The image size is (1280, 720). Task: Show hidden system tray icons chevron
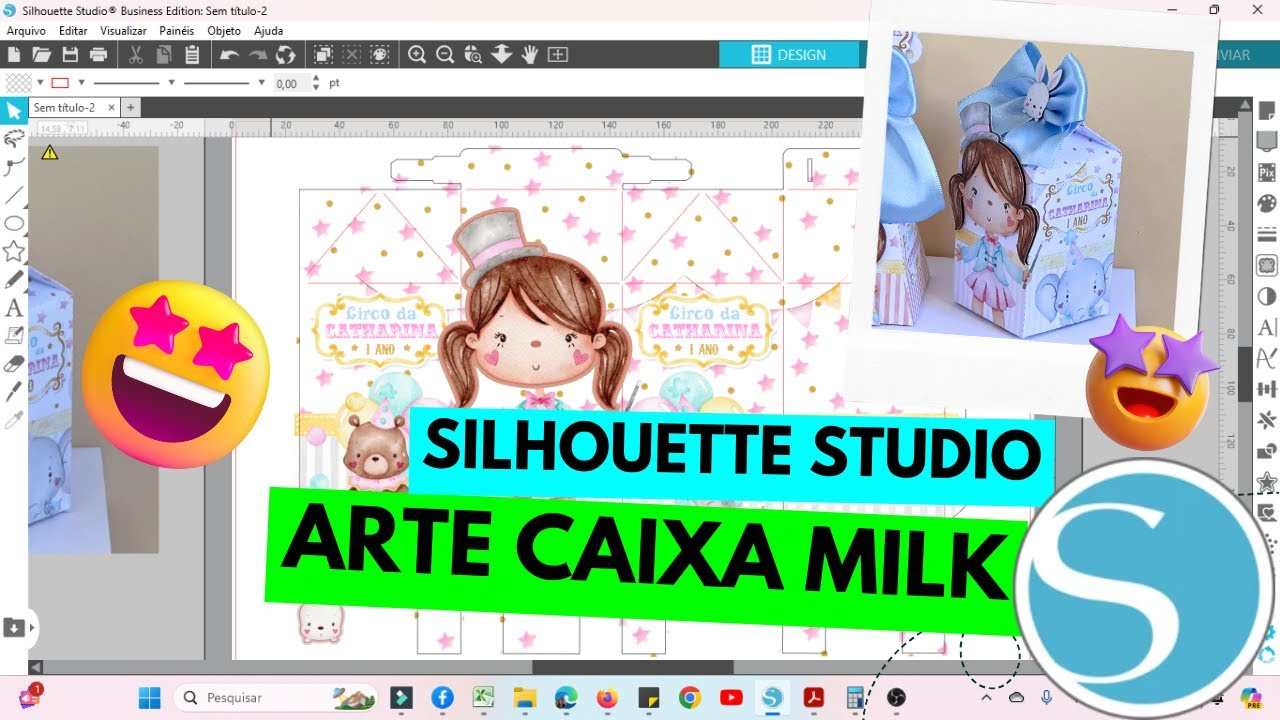[x=986, y=697]
